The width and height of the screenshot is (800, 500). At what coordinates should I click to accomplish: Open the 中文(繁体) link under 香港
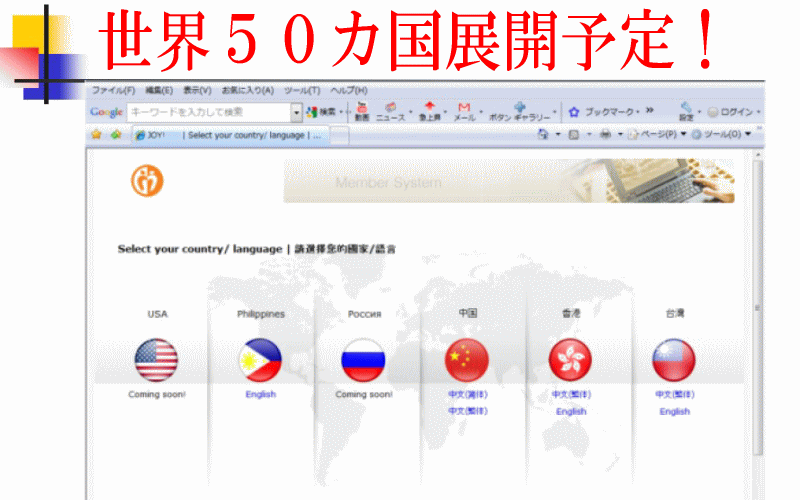(x=571, y=394)
